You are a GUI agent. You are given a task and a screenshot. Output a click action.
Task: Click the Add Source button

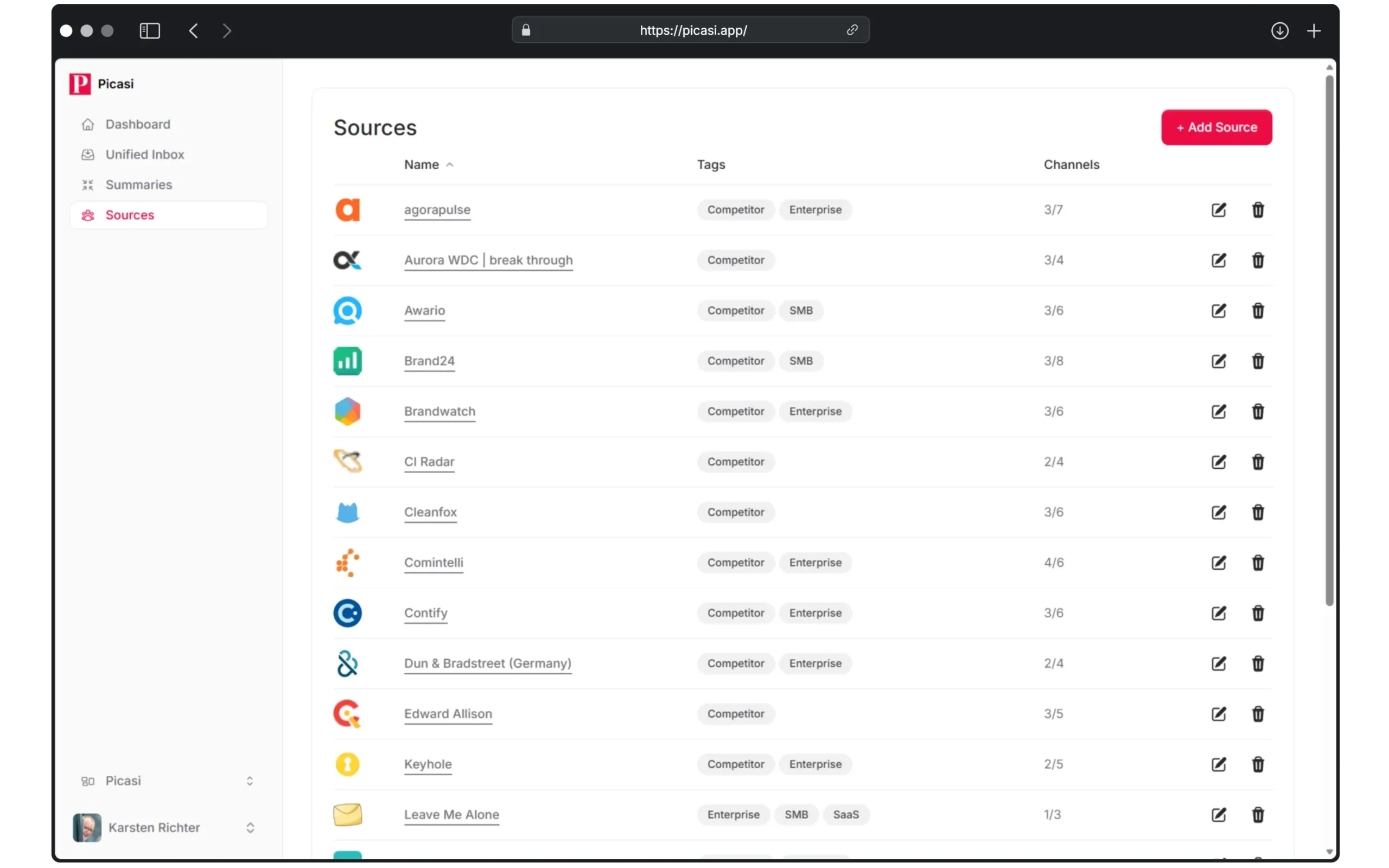1216,127
